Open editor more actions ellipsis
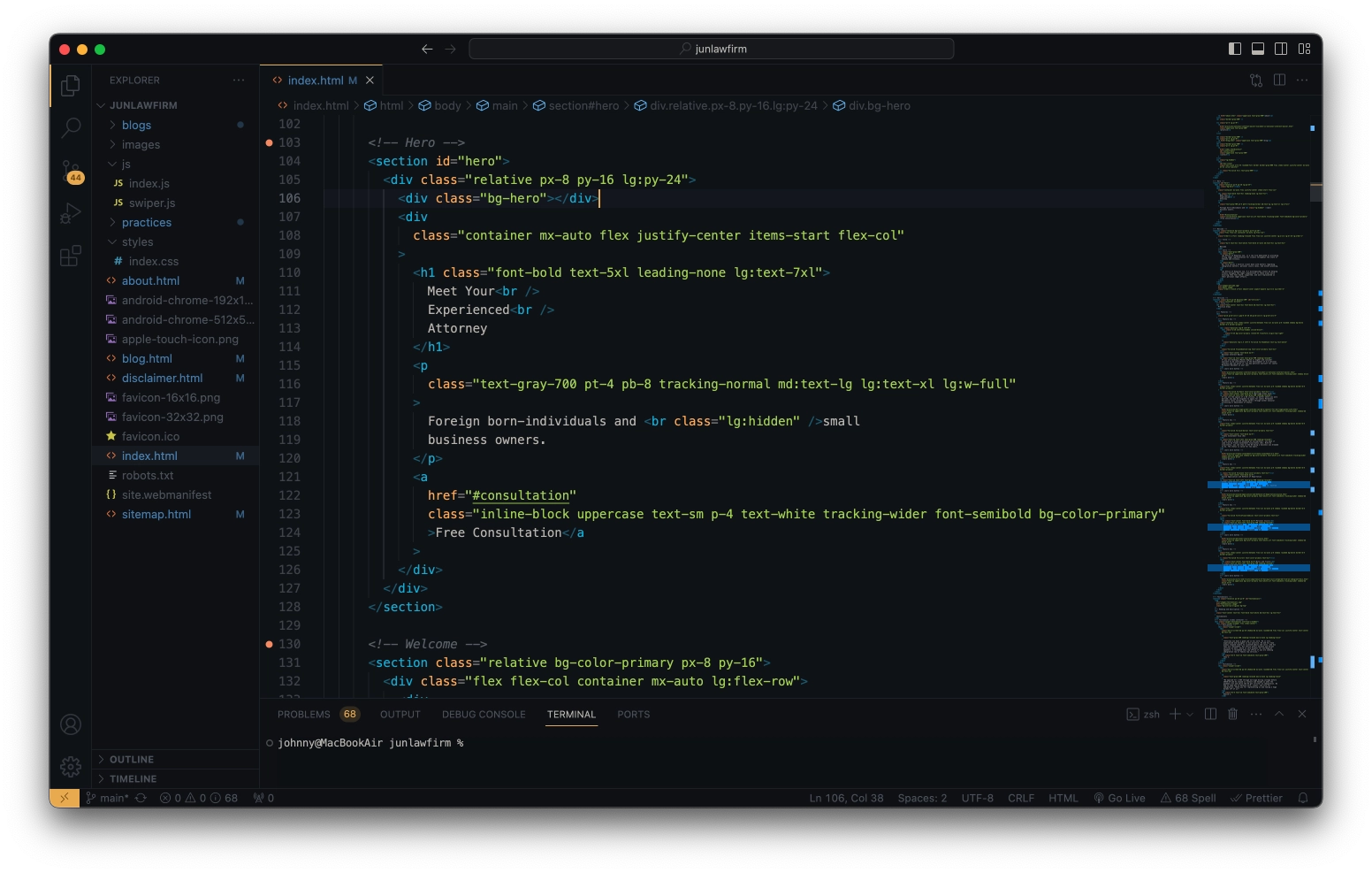The height and width of the screenshot is (873, 1372). point(1302,80)
